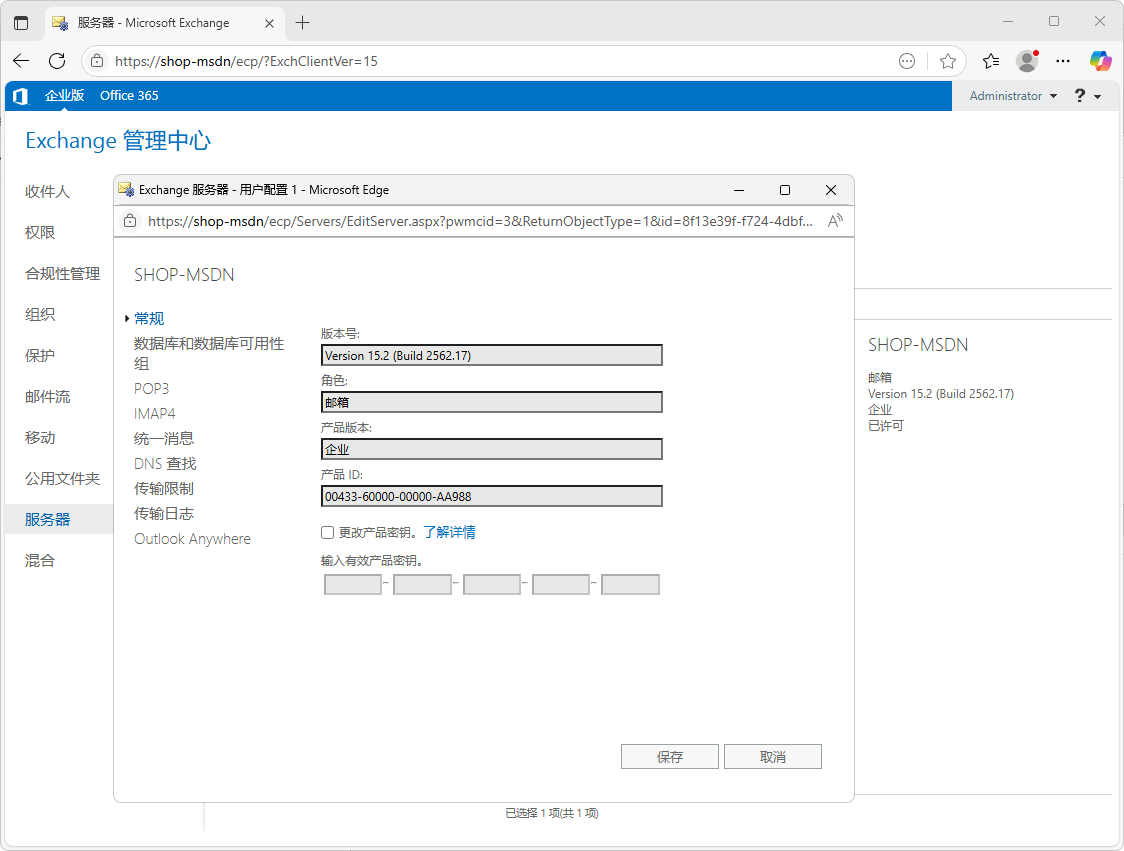
Task: Click the role (角色) field
Action: (x=492, y=402)
